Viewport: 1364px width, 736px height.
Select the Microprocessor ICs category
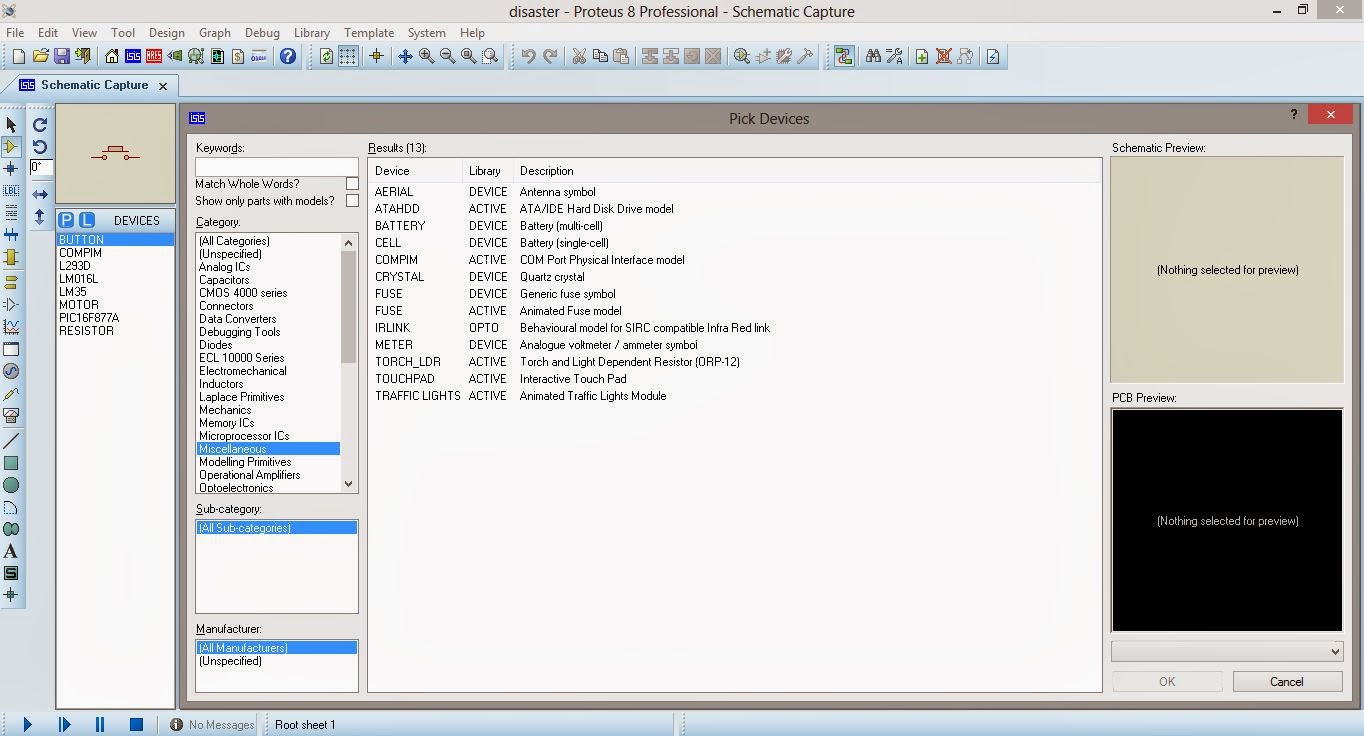(x=244, y=436)
